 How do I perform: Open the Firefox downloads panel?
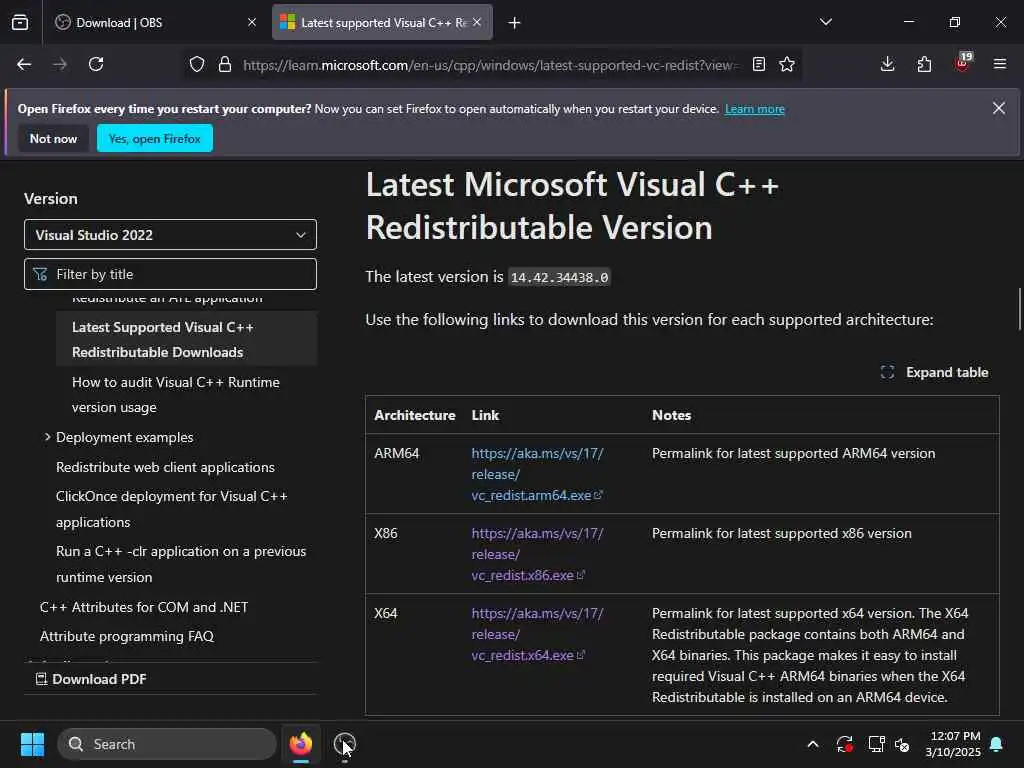click(x=887, y=64)
